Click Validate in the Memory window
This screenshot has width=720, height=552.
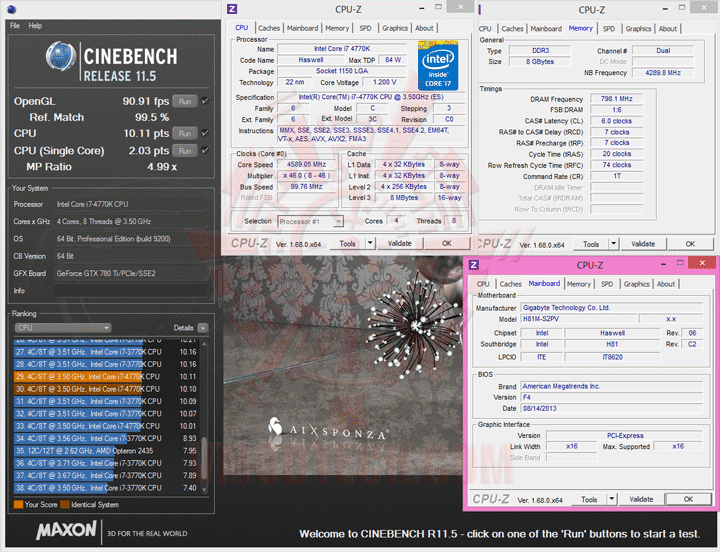click(x=643, y=244)
